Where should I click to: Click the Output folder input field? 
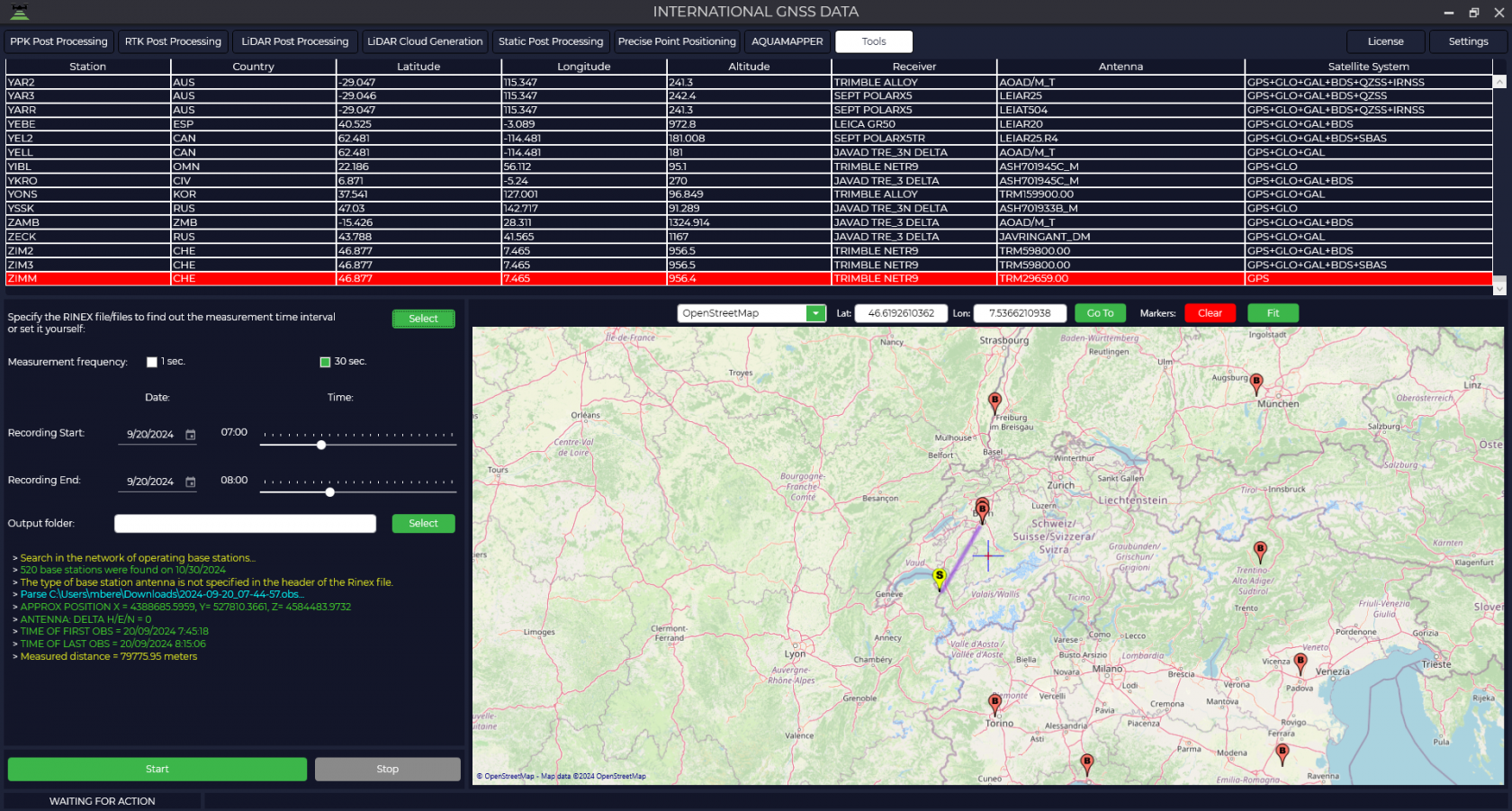pyautogui.click(x=245, y=524)
